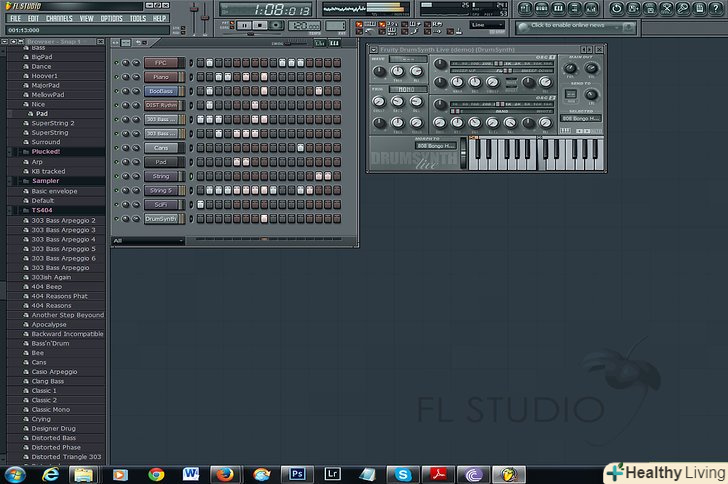Screen dimensions: 728x484
Task: Click the FL Studio fruit icon in taskbar
Action: [509, 473]
